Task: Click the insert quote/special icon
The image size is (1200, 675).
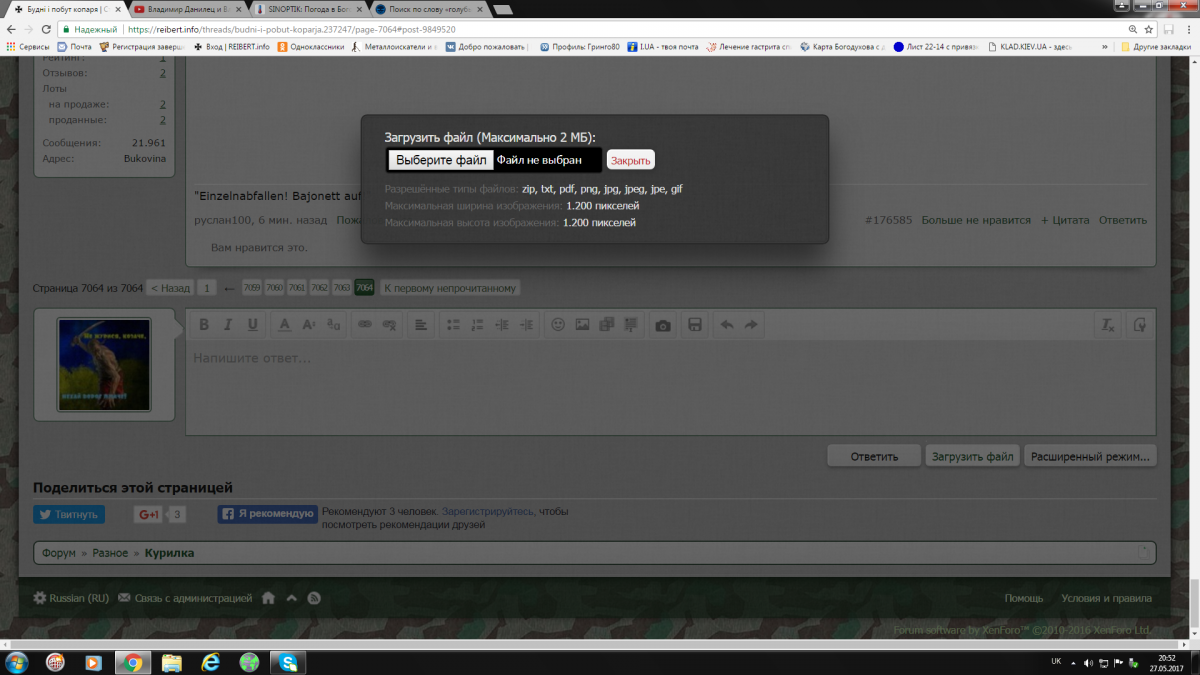Action: 631,325
